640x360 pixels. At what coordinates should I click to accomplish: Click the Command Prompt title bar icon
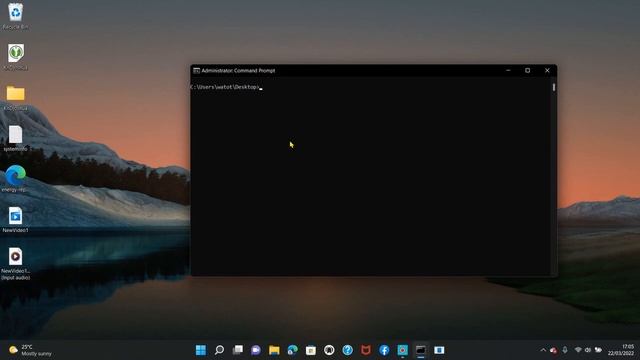pyautogui.click(x=196, y=71)
